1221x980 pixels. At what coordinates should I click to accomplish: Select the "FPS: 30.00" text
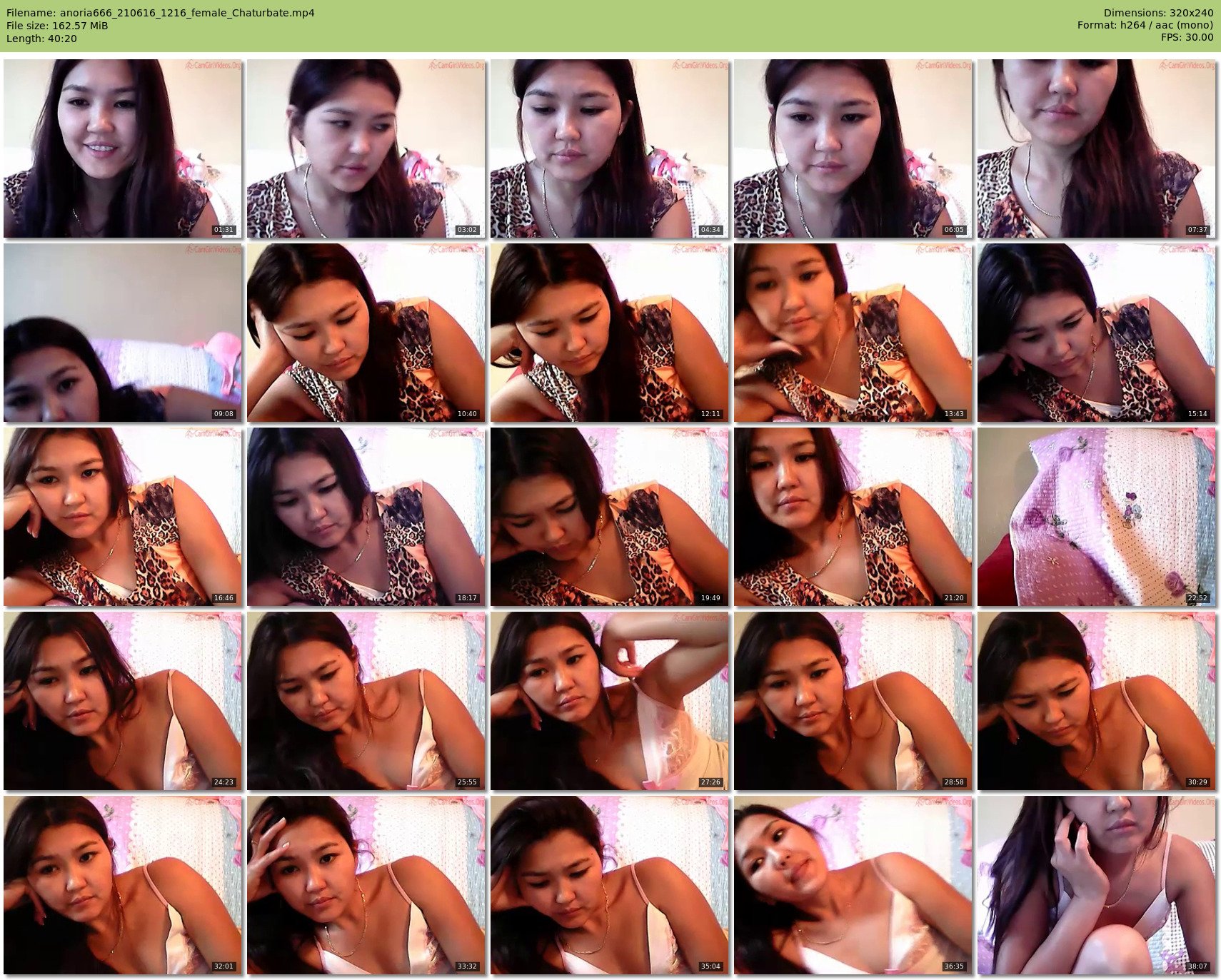(1187, 37)
